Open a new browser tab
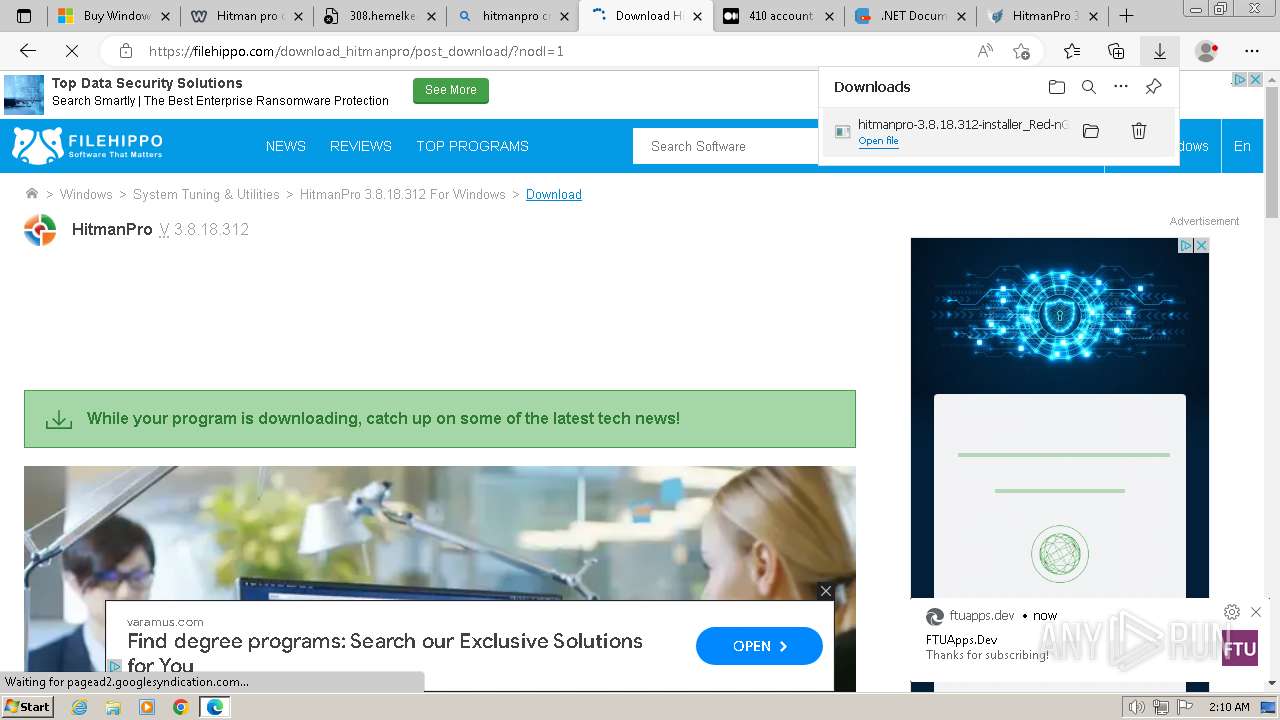The width and height of the screenshot is (1280, 720). (x=1126, y=16)
